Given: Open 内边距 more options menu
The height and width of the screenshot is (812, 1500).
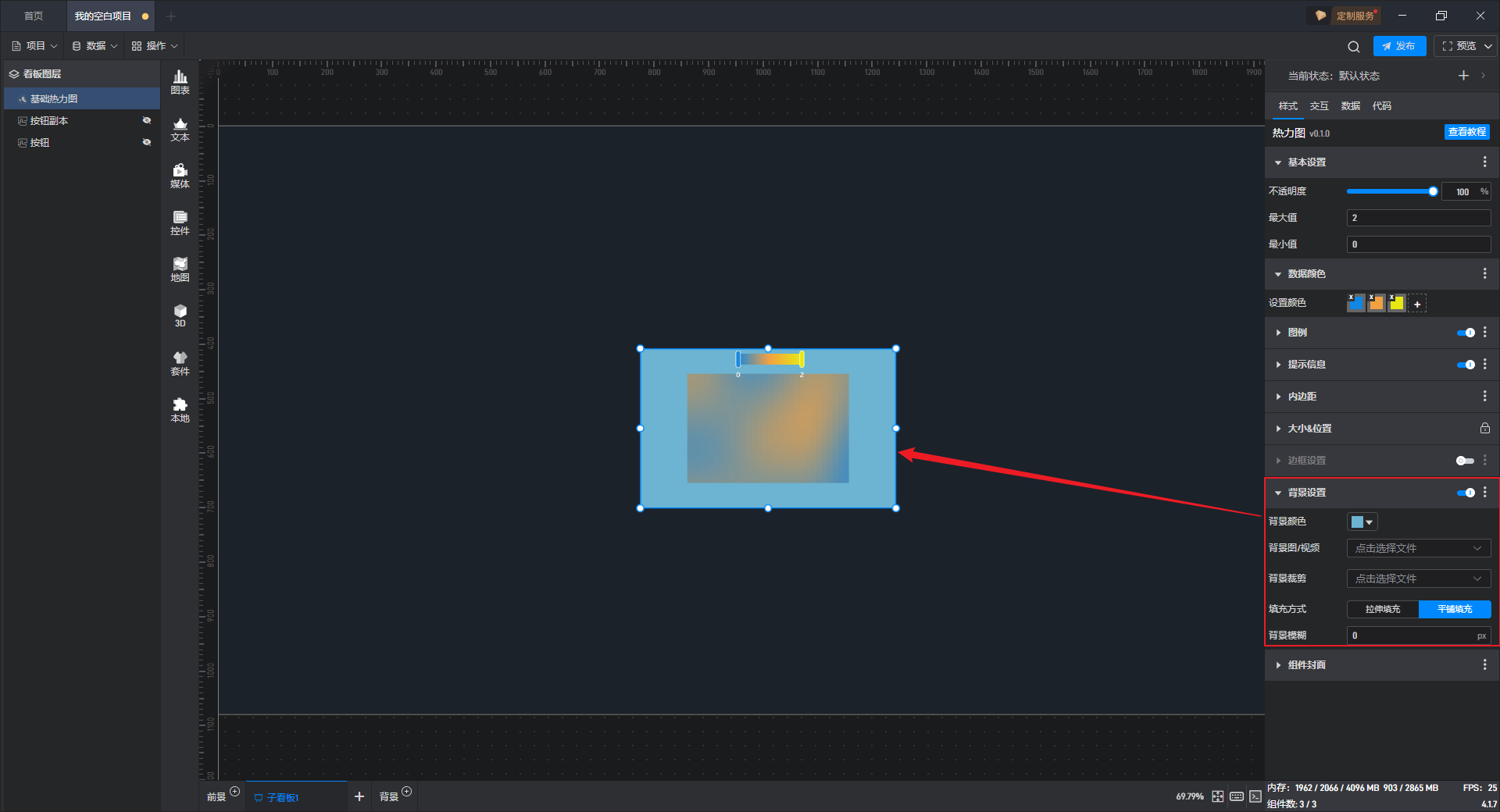Looking at the screenshot, I should click(1485, 397).
